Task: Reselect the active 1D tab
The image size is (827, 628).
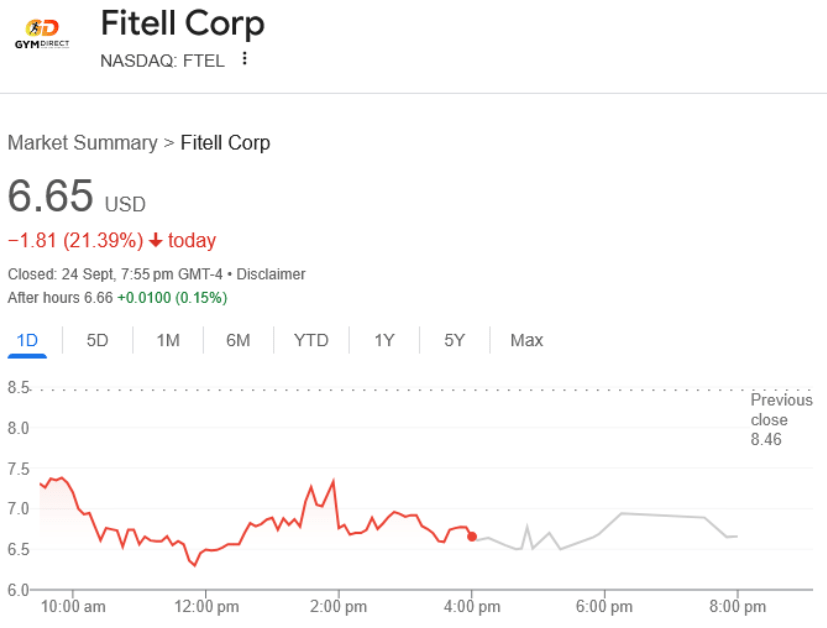Action: tap(27, 340)
